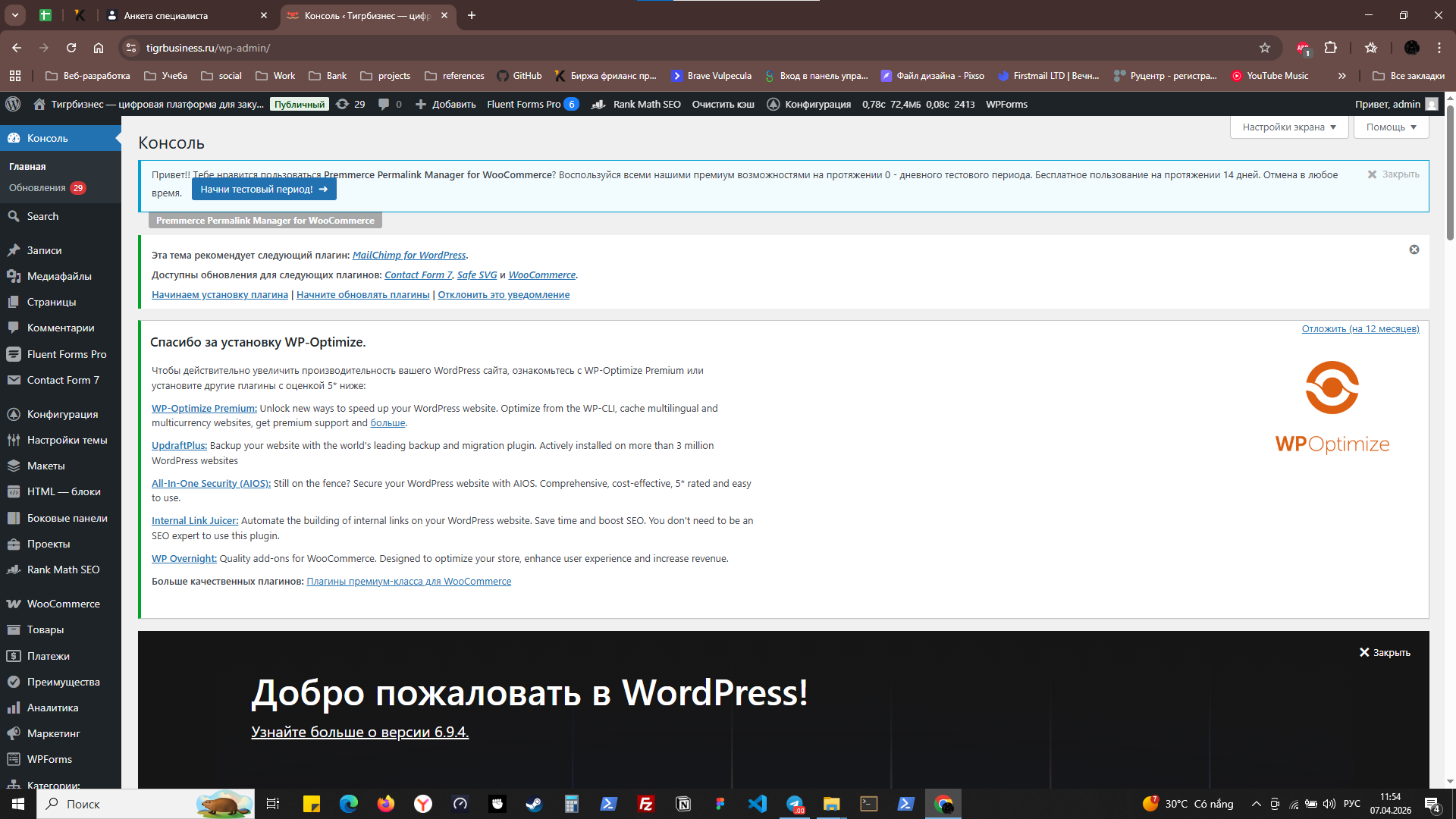Reload the page

[71, 48]
